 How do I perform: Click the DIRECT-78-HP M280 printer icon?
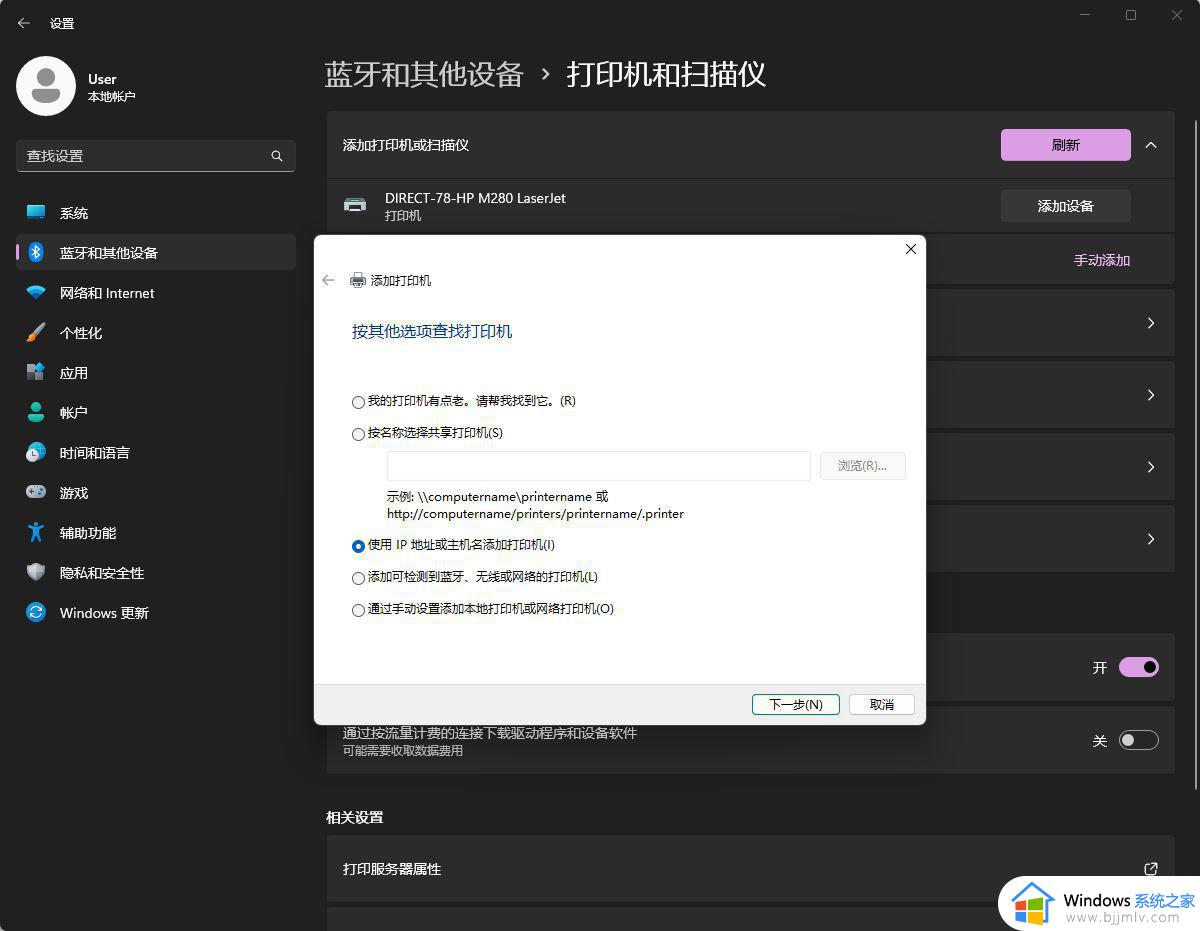click(355, 205)
